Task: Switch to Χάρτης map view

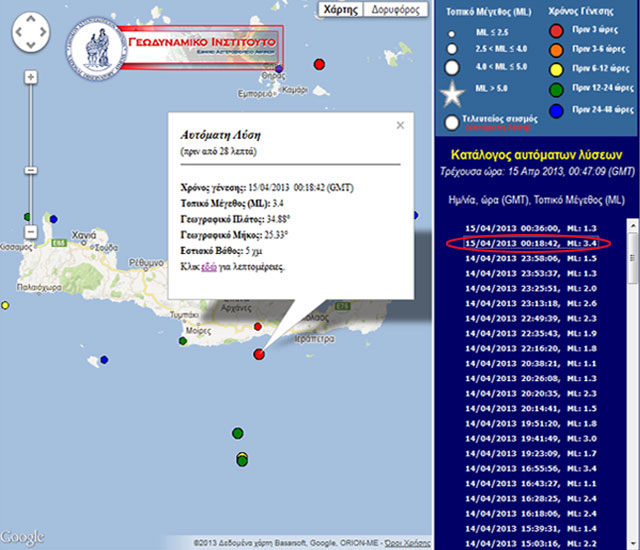Action: 341,9
